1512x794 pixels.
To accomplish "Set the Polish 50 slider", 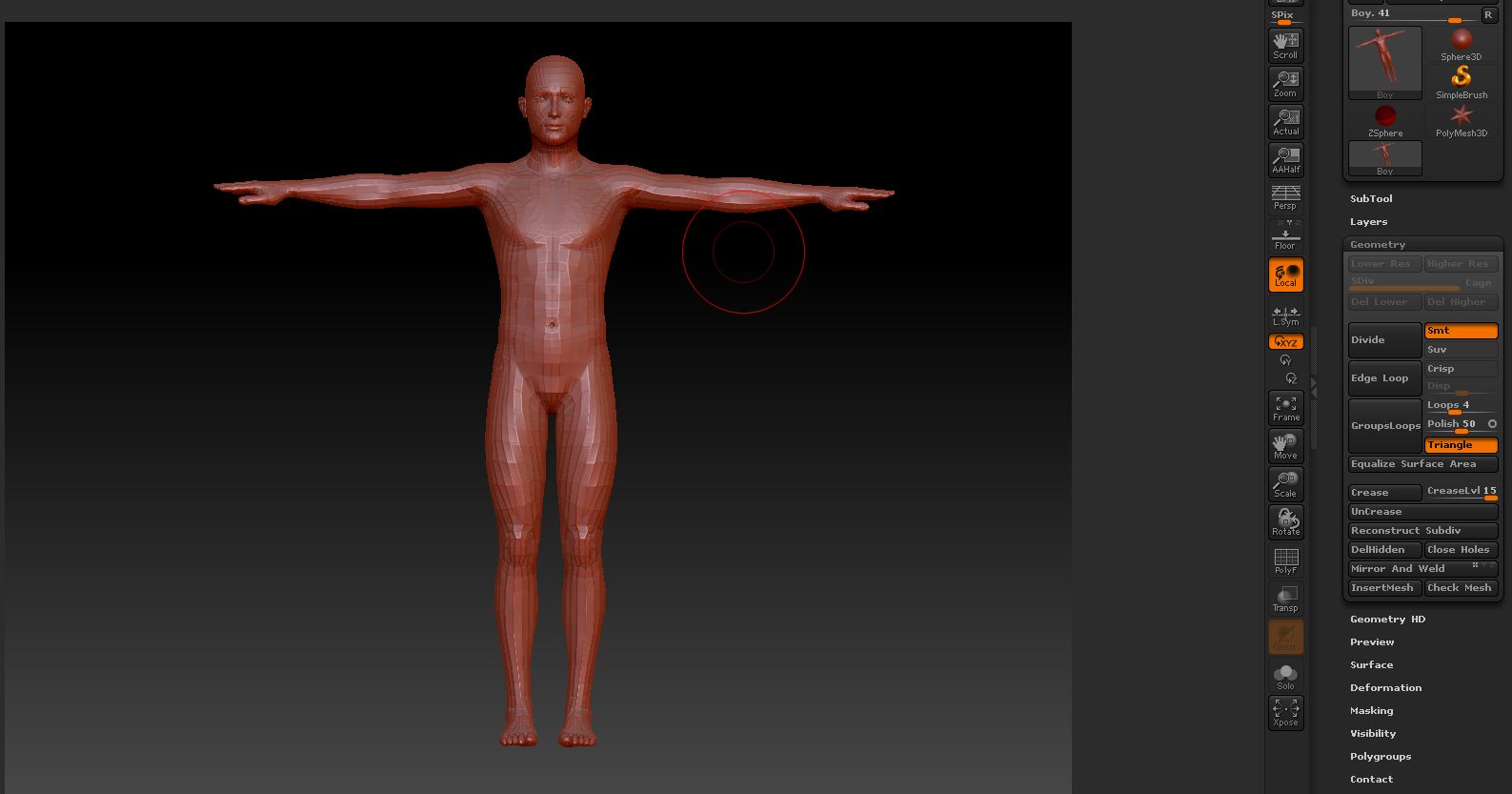I will coord(1455,425).
